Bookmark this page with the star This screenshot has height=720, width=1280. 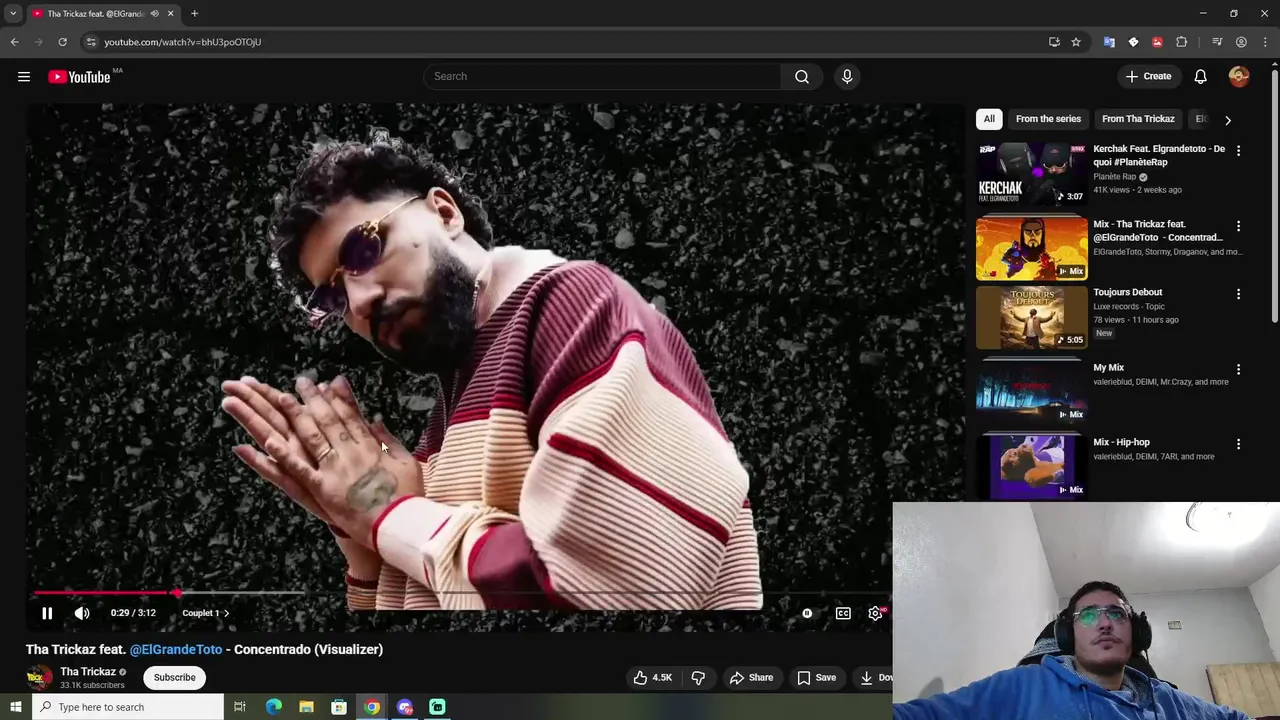[x=1076, y=42]
